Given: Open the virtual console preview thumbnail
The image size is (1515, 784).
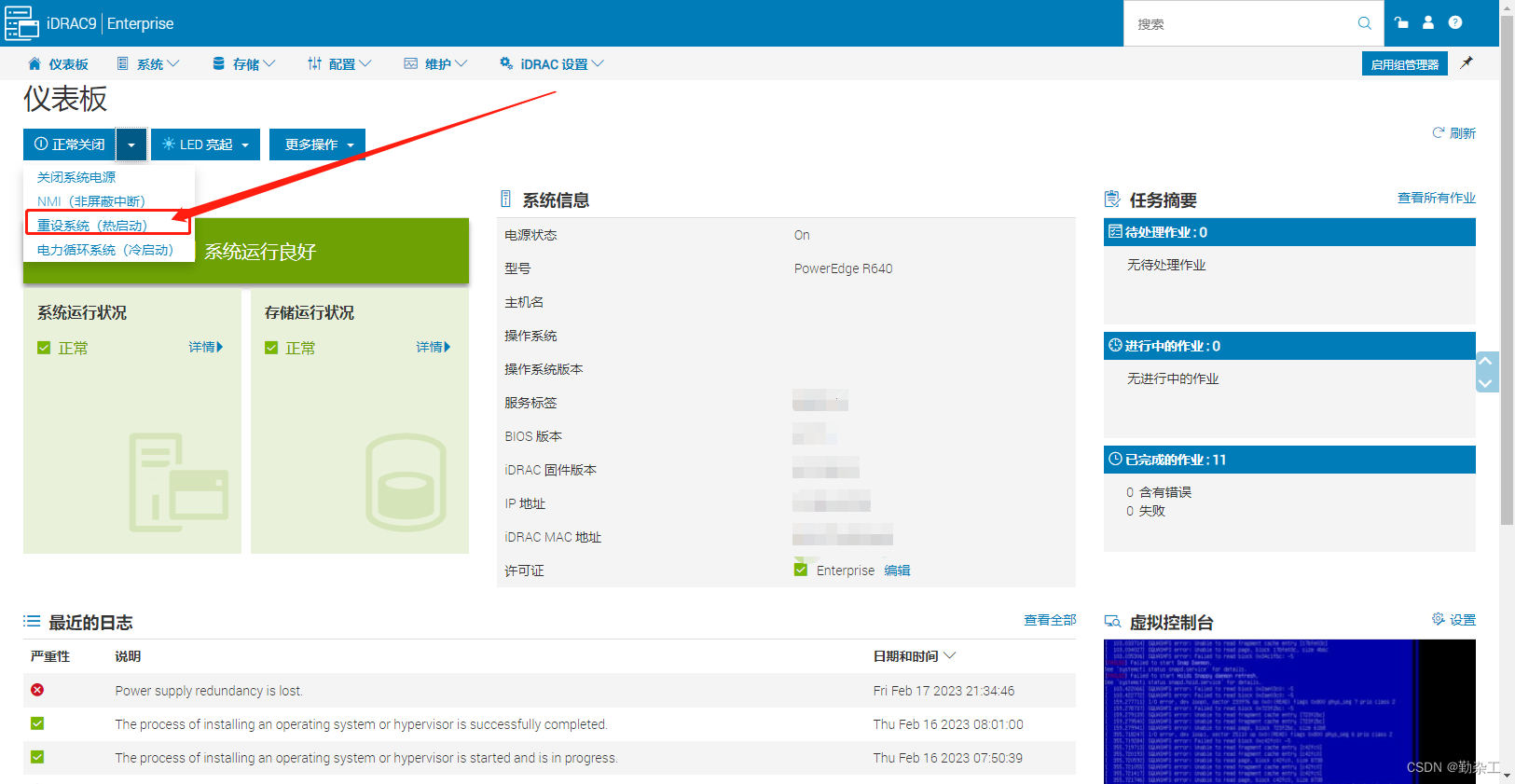Looking at the screenshot, I should click(1289, 711).
